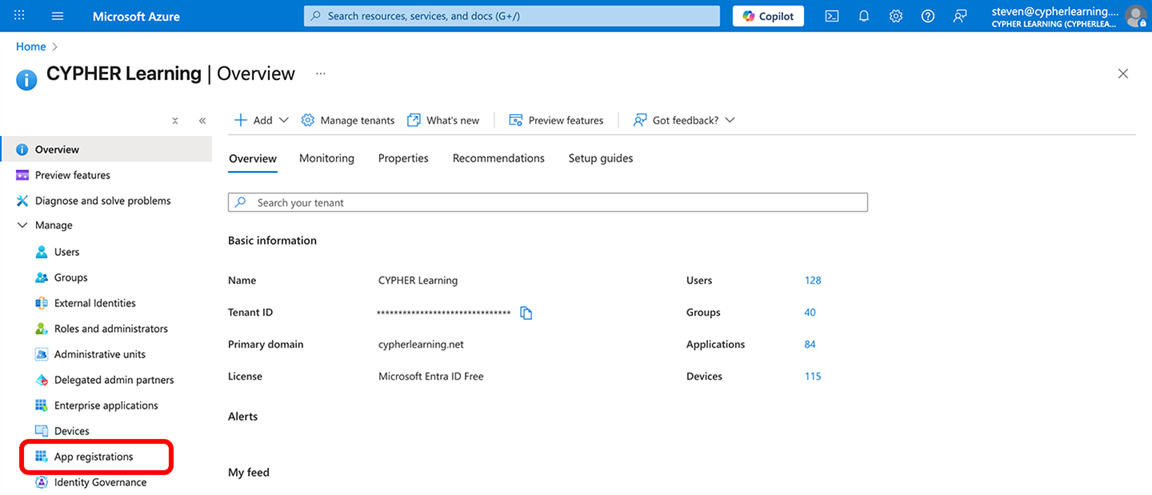Close the CYPHER Learning Overview blade
1152x495 pixels.
click(x=1123, y=73)
